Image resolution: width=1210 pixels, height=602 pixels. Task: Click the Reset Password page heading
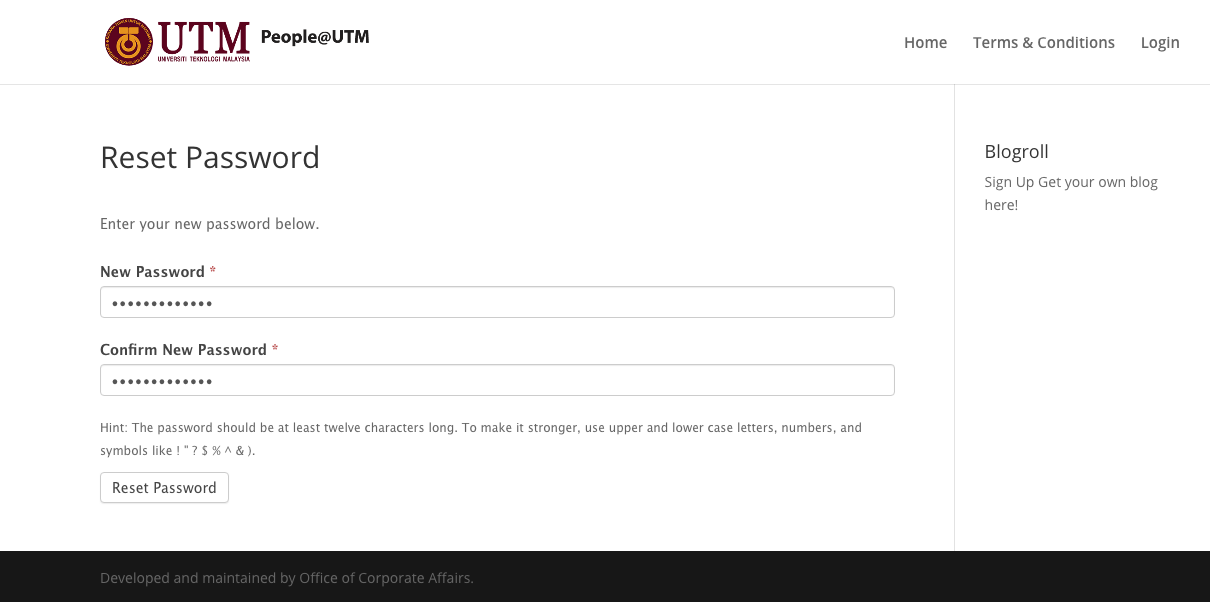click(210, 157)
